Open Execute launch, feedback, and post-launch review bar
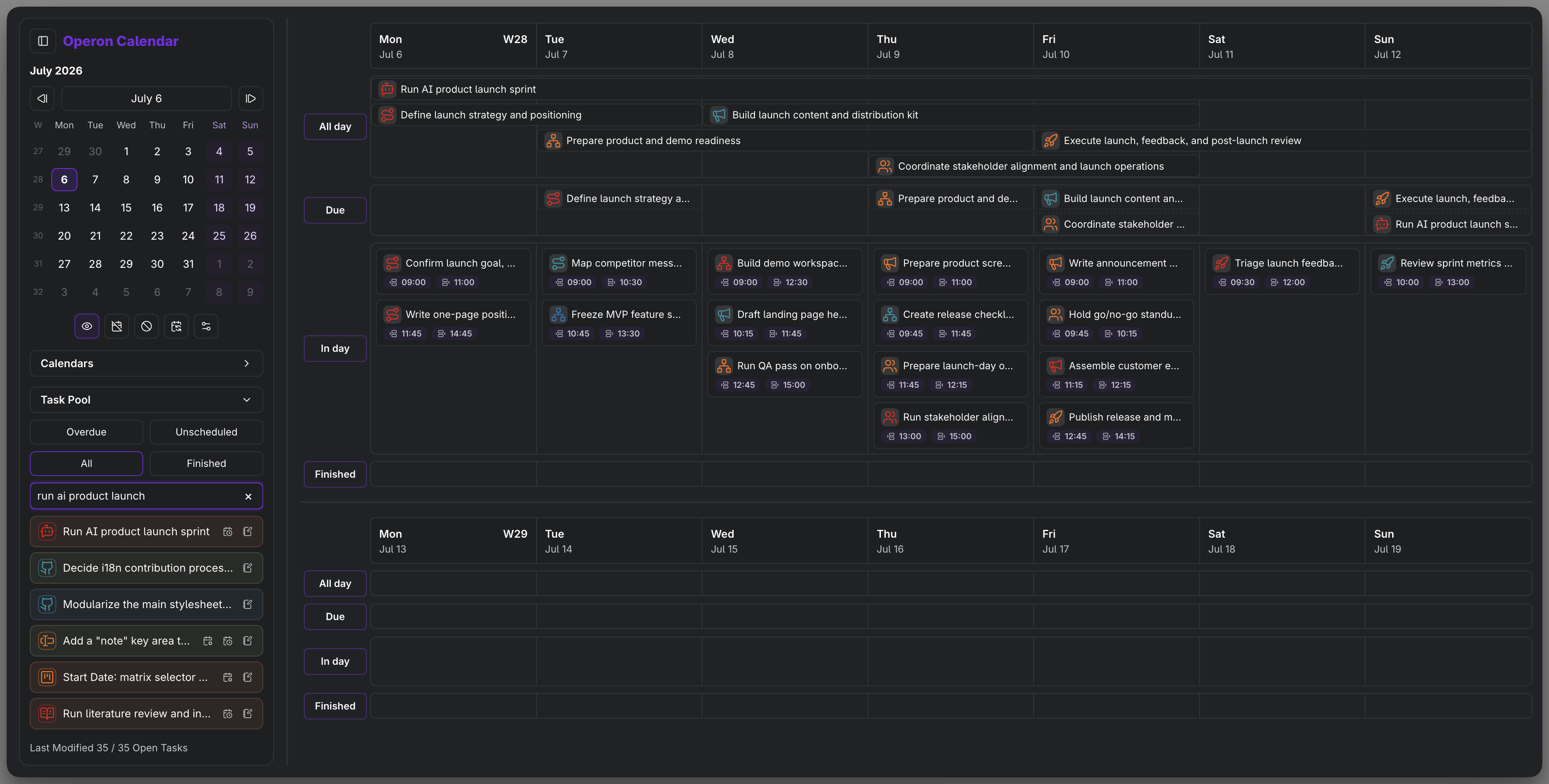This screenshot has height=784, width=1549. (1282, 141)
